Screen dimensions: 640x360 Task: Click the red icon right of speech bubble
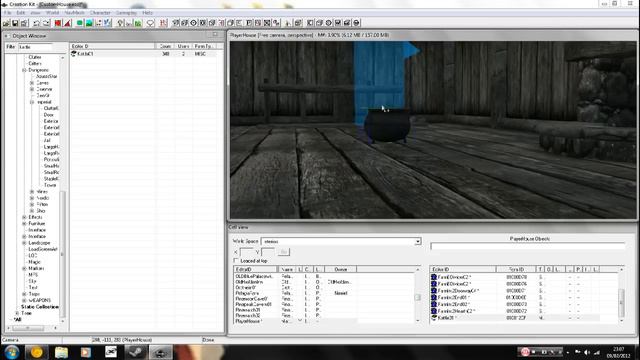163,23
